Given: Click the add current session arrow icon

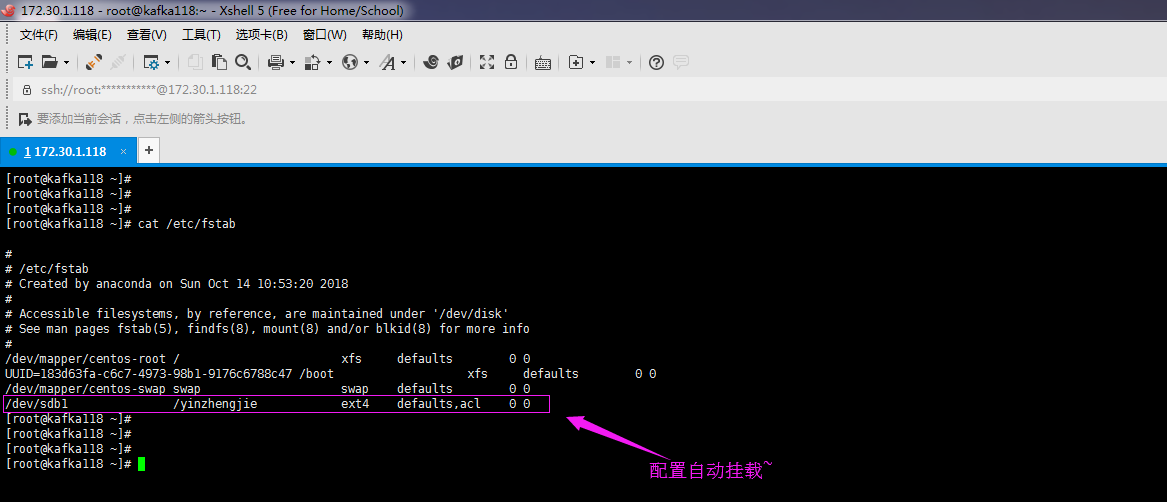Looking at the screenshot, I should pyautogui.click(x=25, y=118).
